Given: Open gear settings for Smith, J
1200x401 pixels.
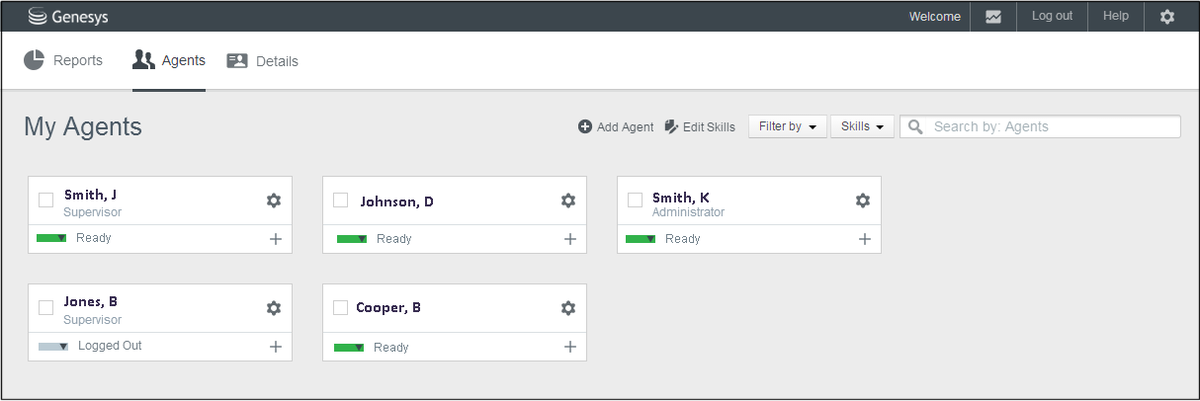Looking at the screenshot, I should tap(274, 201).
